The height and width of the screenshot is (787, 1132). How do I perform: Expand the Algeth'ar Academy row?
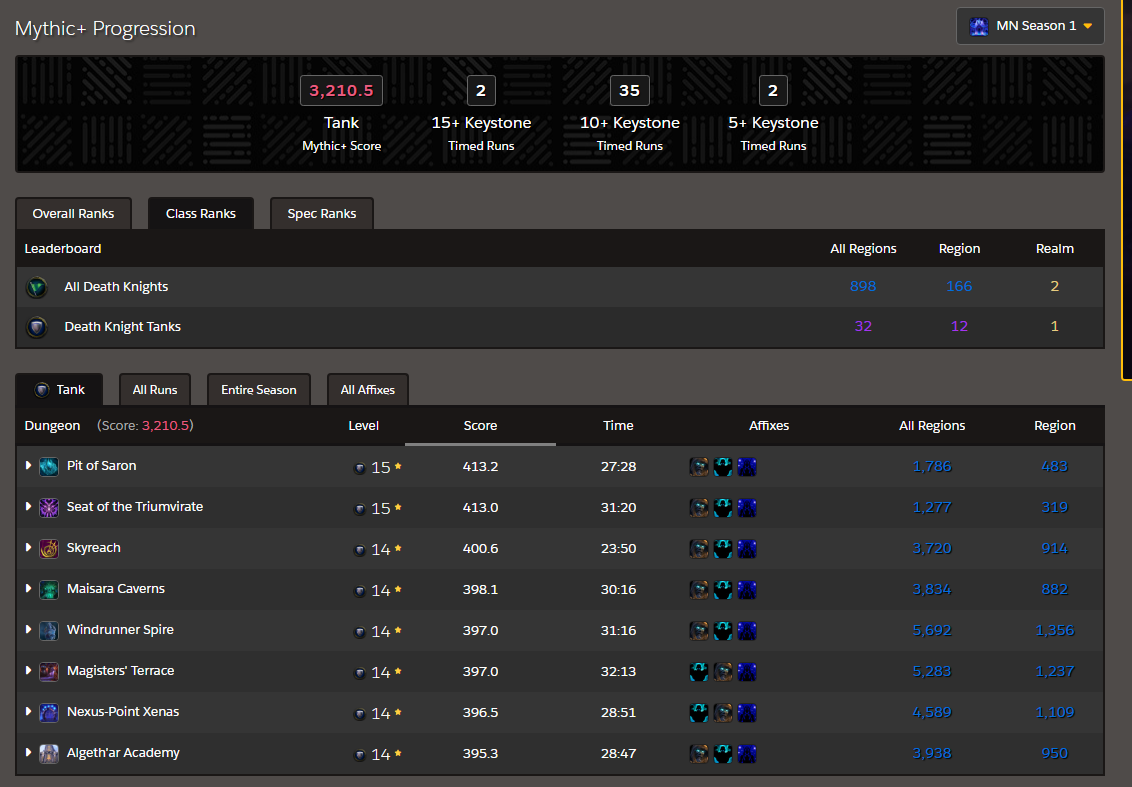pyautogui.click(x=28, y=752)
